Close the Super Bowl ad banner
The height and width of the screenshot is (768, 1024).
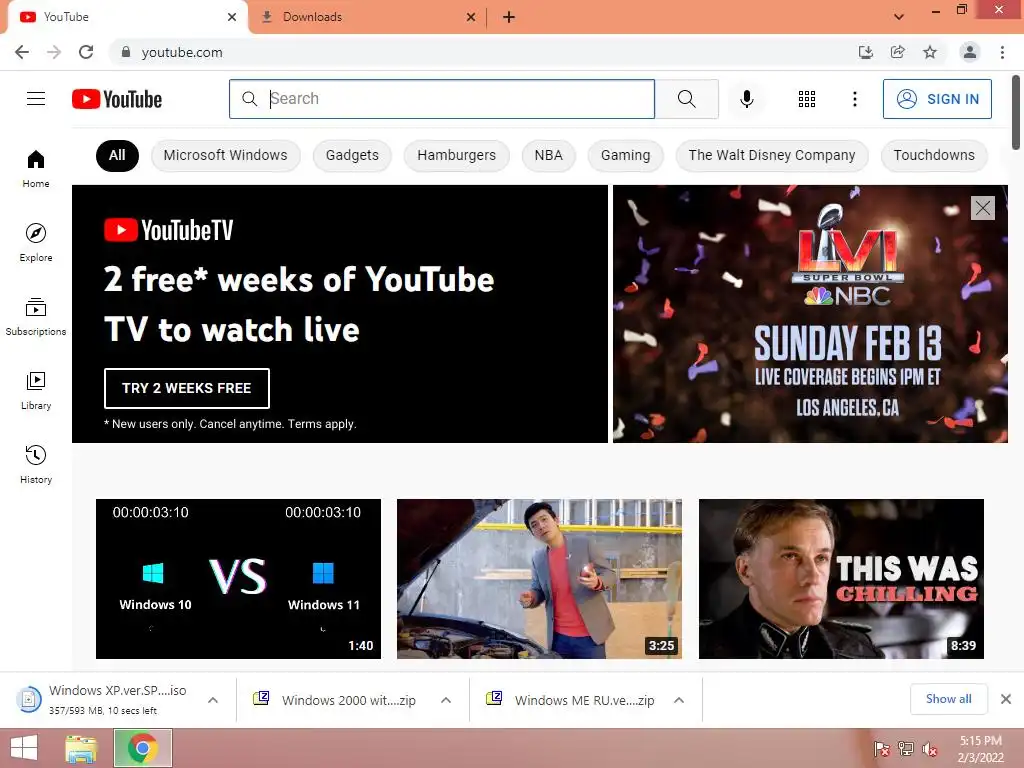pos(982,208)
